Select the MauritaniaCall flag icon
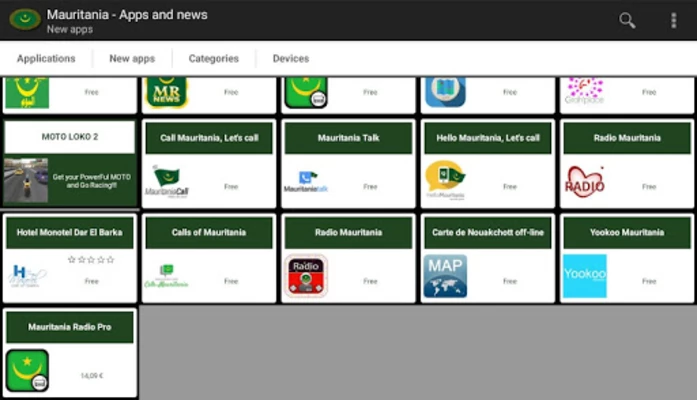Image resolution: width=697 pixels, height=400 pixels. [x=167, y=181]
